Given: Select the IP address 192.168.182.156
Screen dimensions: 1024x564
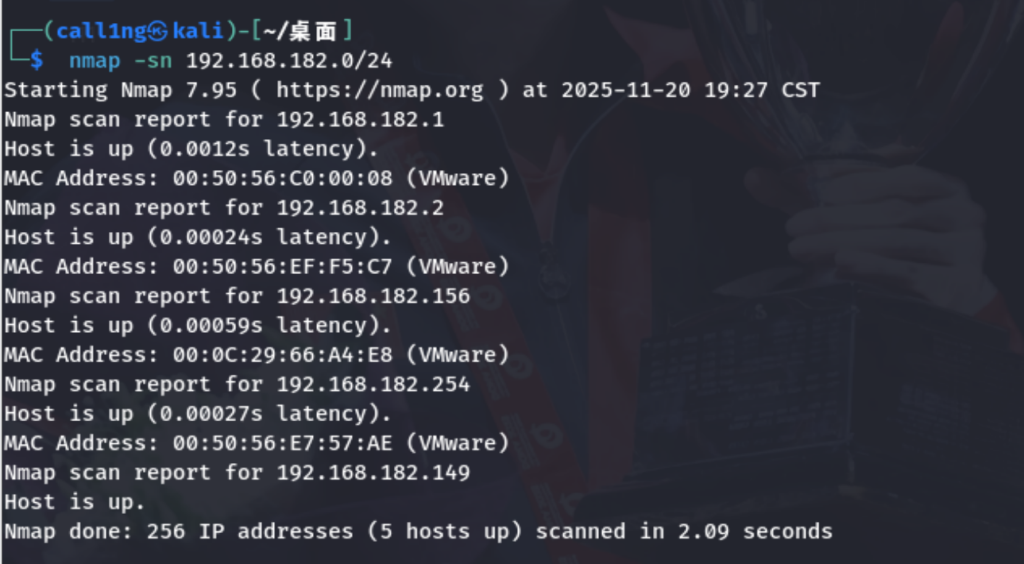Looking at the screenshot, I should click(x=373, y=296).
